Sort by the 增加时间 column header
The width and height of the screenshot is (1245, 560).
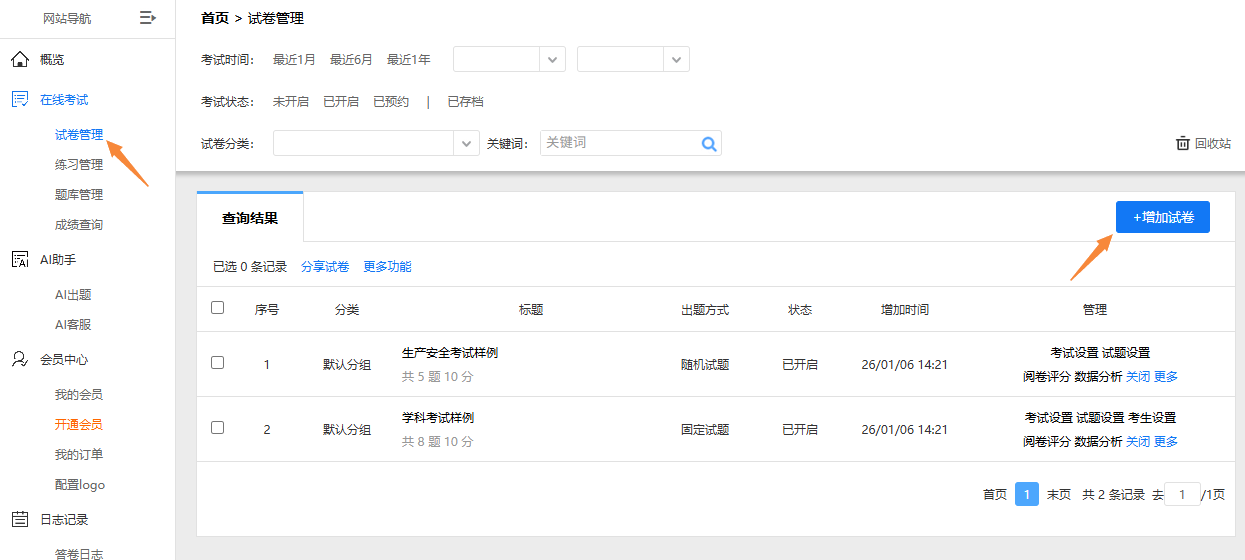click(905, 310)
